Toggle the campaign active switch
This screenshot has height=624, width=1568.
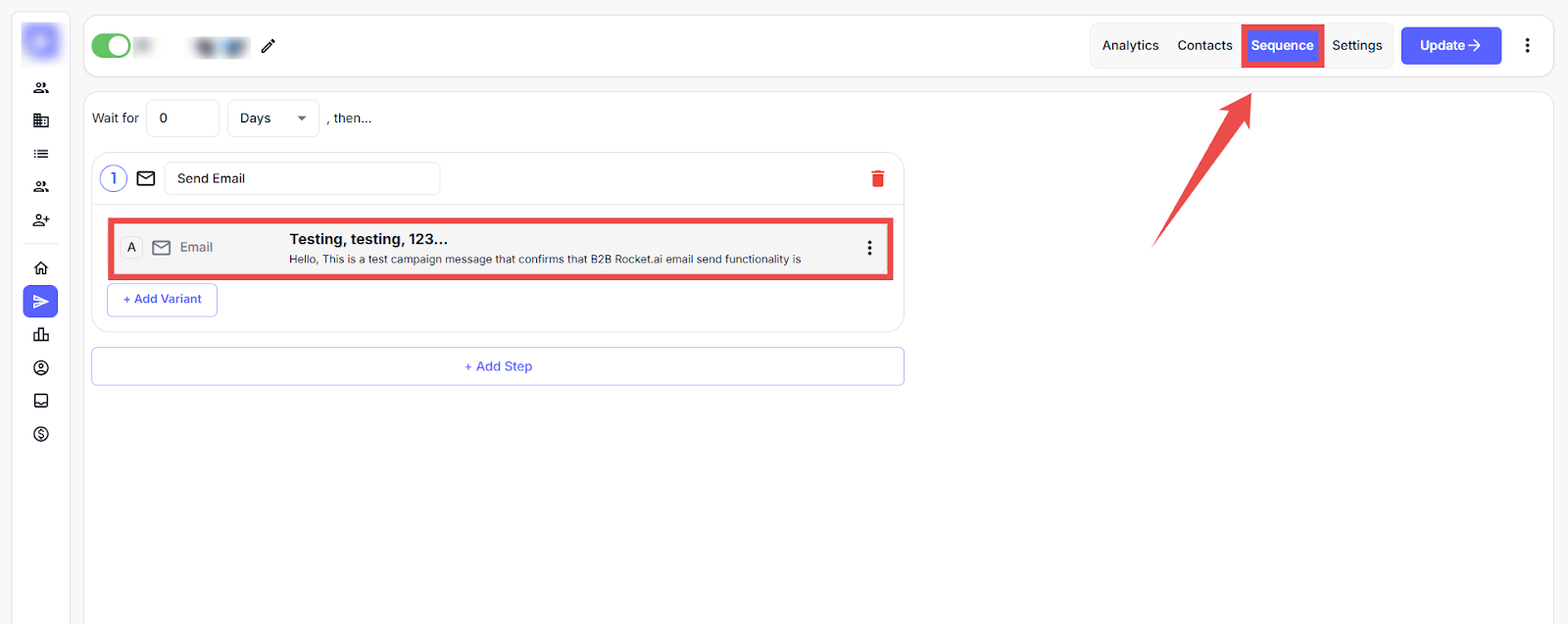point(111,46)
